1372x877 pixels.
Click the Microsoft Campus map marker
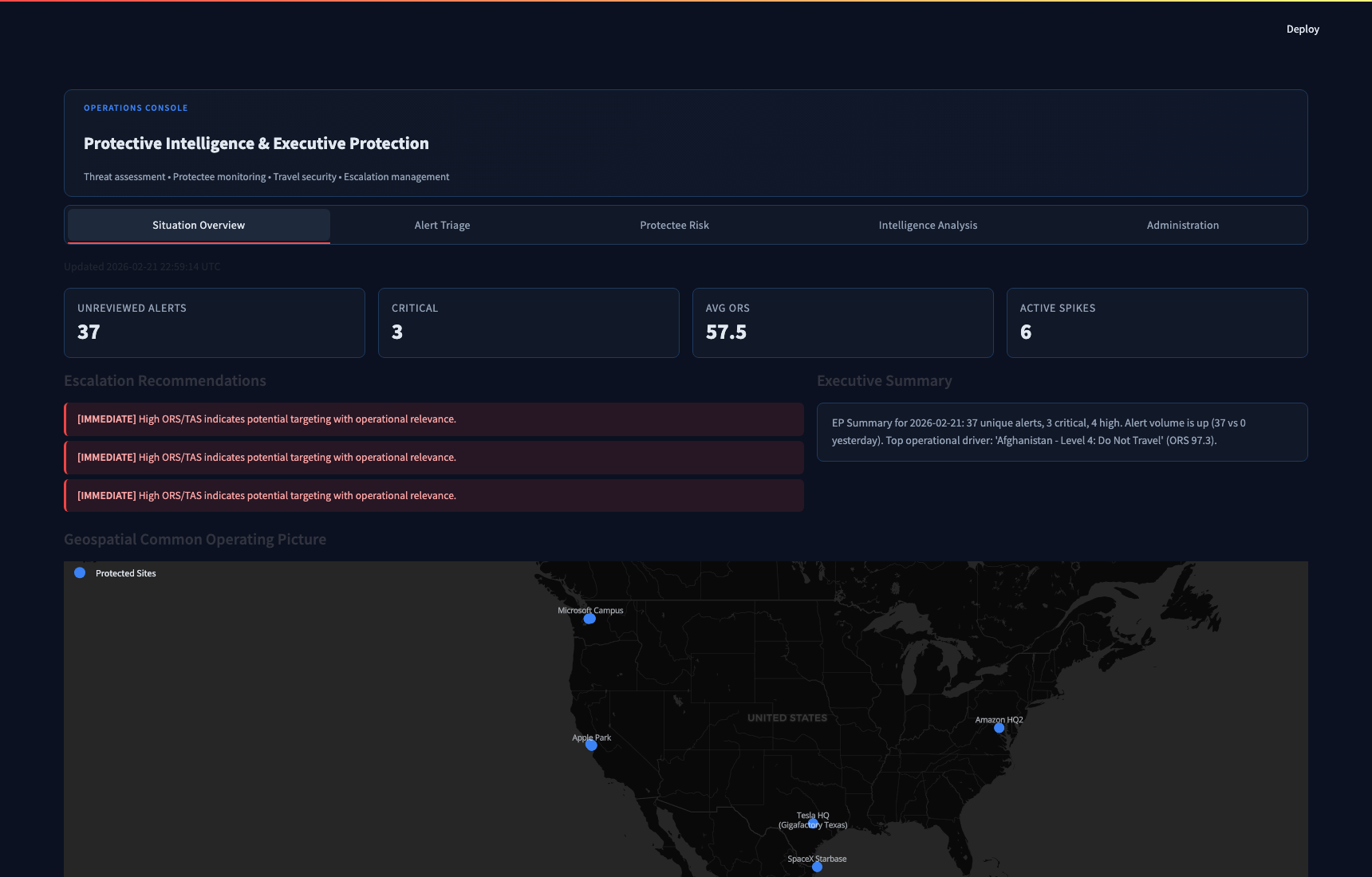pyautogui.click(x=589, y=619)
